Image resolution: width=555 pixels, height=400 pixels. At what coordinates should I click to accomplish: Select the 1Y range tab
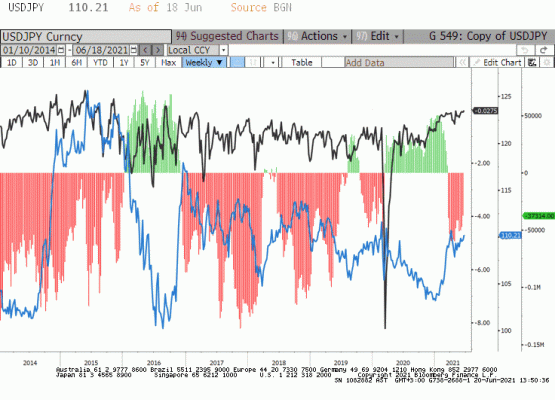124,63
